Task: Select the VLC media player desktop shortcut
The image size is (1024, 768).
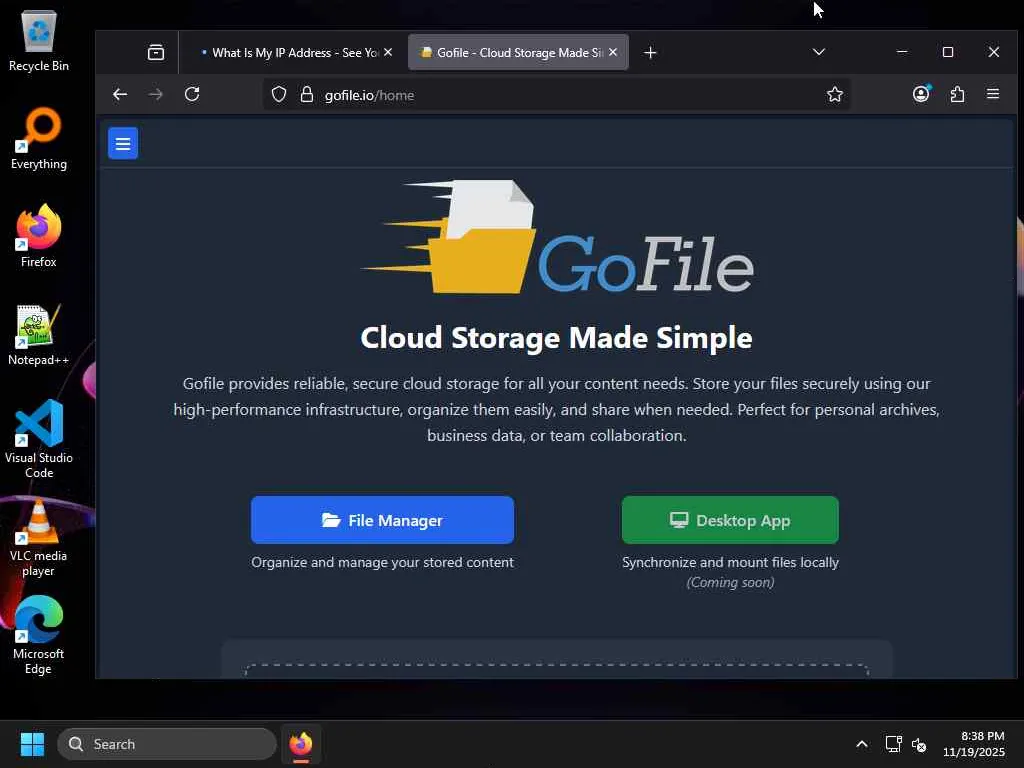Action: 39,538
